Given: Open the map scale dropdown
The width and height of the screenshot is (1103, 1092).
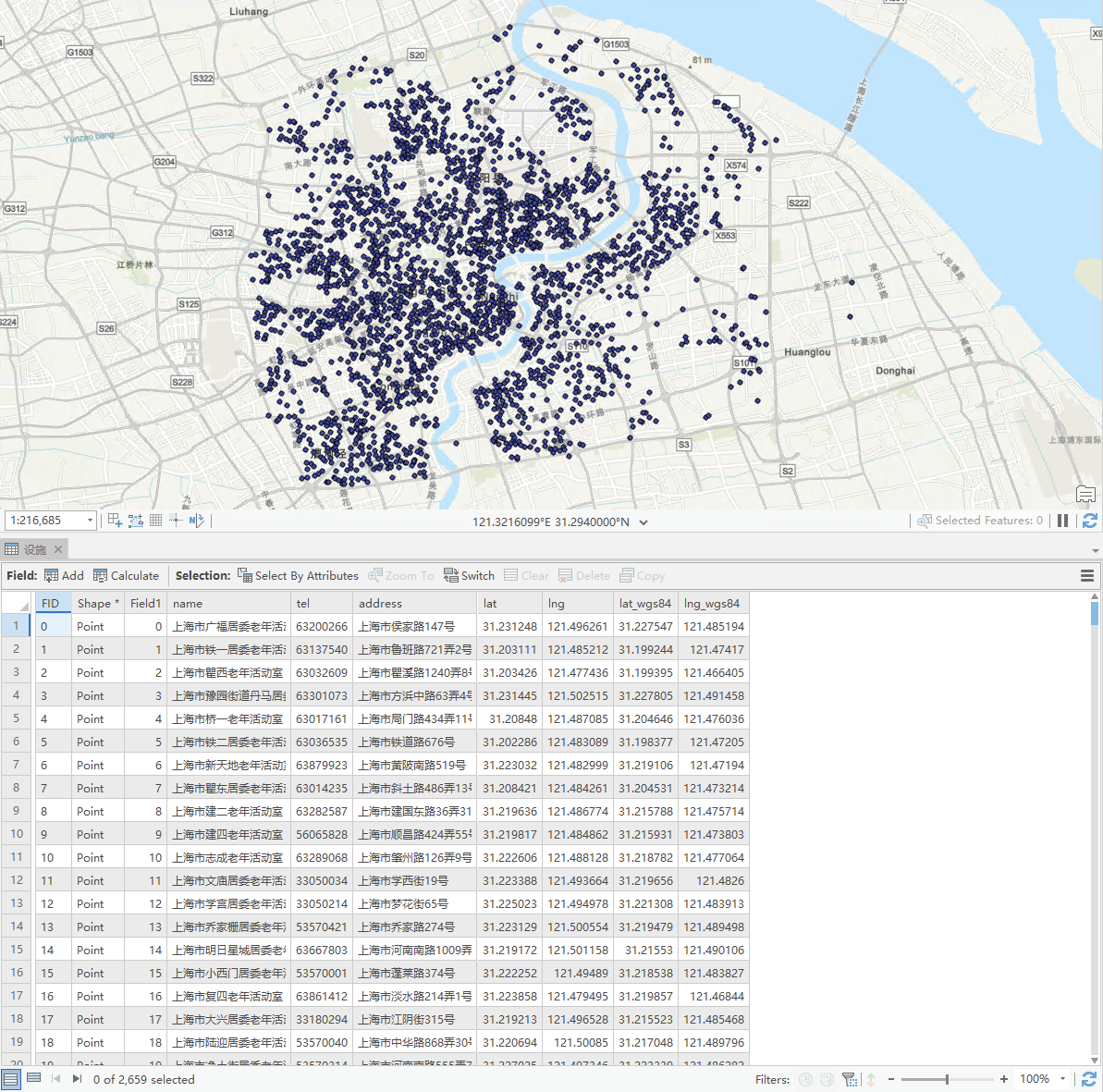Looking at the screenshot, I should click(x=90, y=521).
